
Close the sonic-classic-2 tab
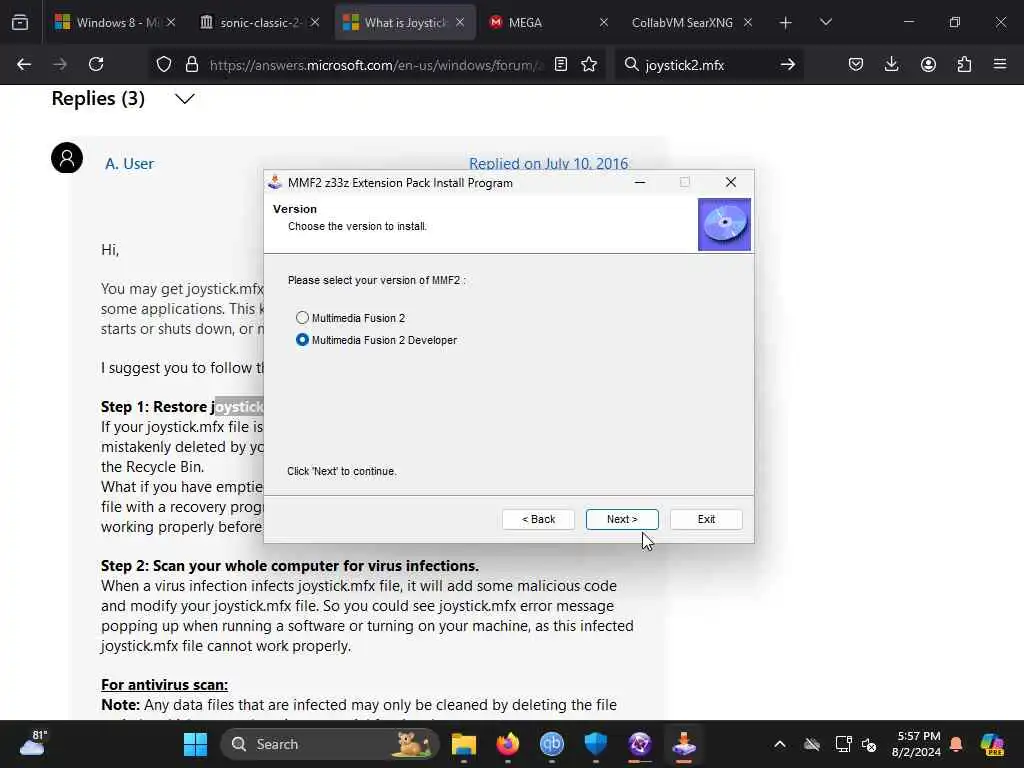tap(315, 22)
